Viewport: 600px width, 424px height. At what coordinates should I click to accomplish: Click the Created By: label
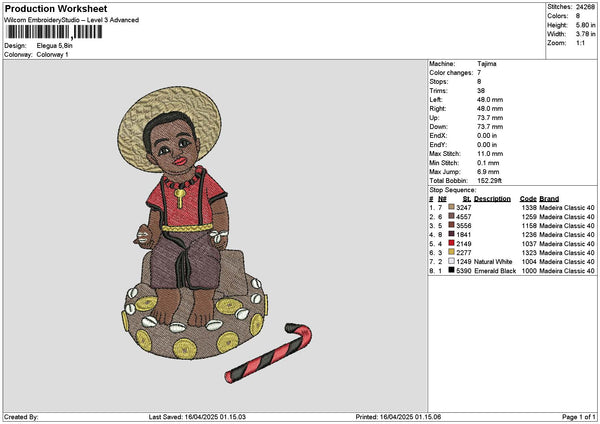21,417
